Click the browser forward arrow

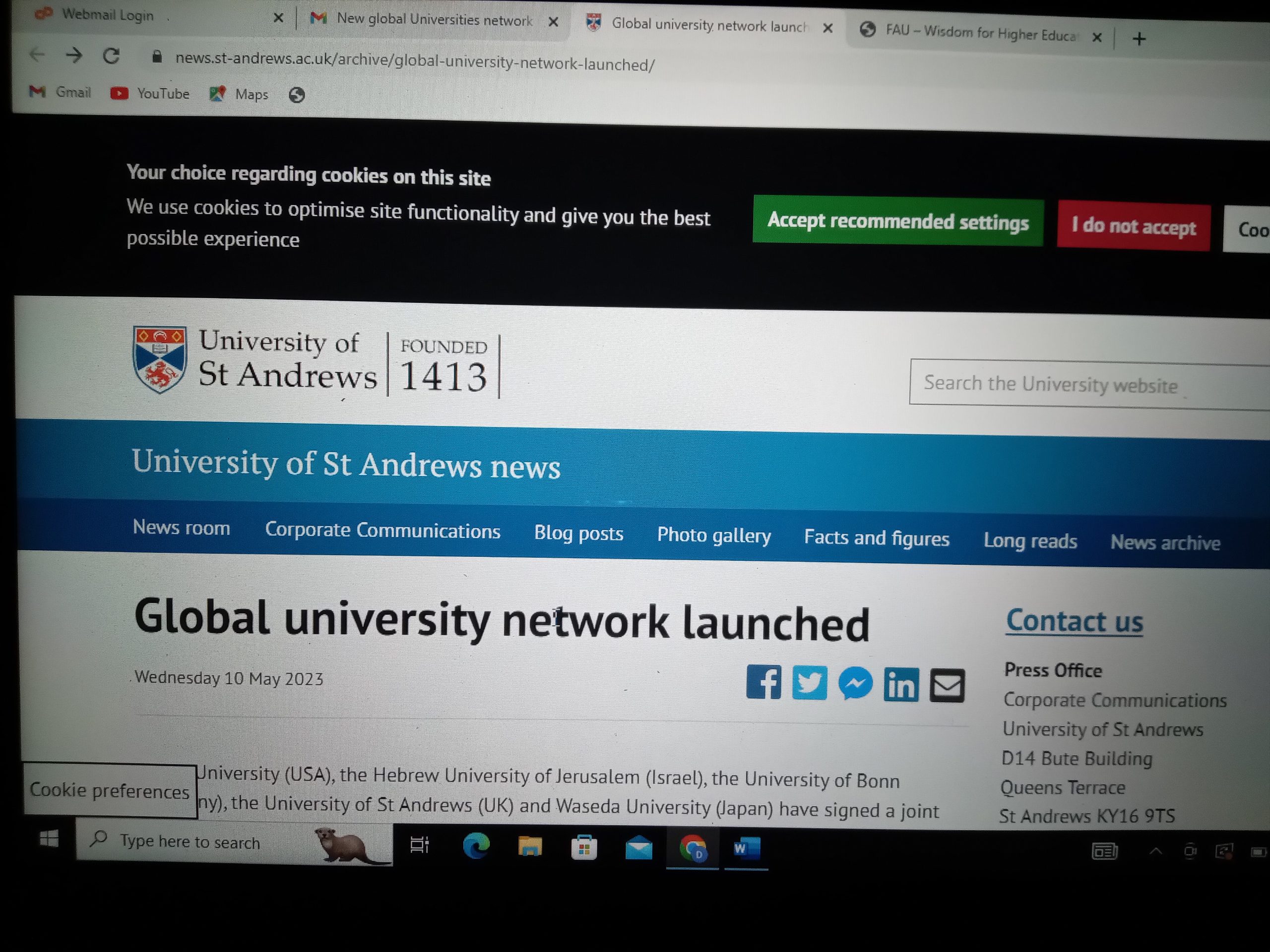[74, 56]
